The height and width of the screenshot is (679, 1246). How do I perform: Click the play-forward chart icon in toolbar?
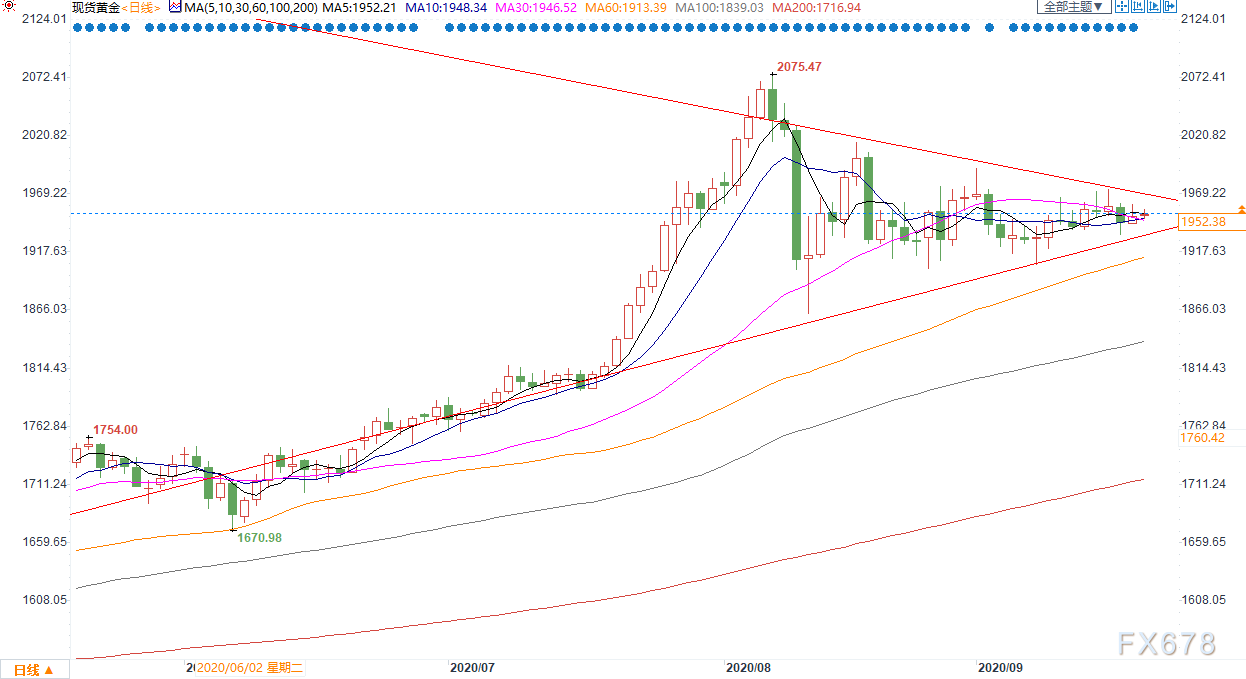click(x=1154, y=6)
